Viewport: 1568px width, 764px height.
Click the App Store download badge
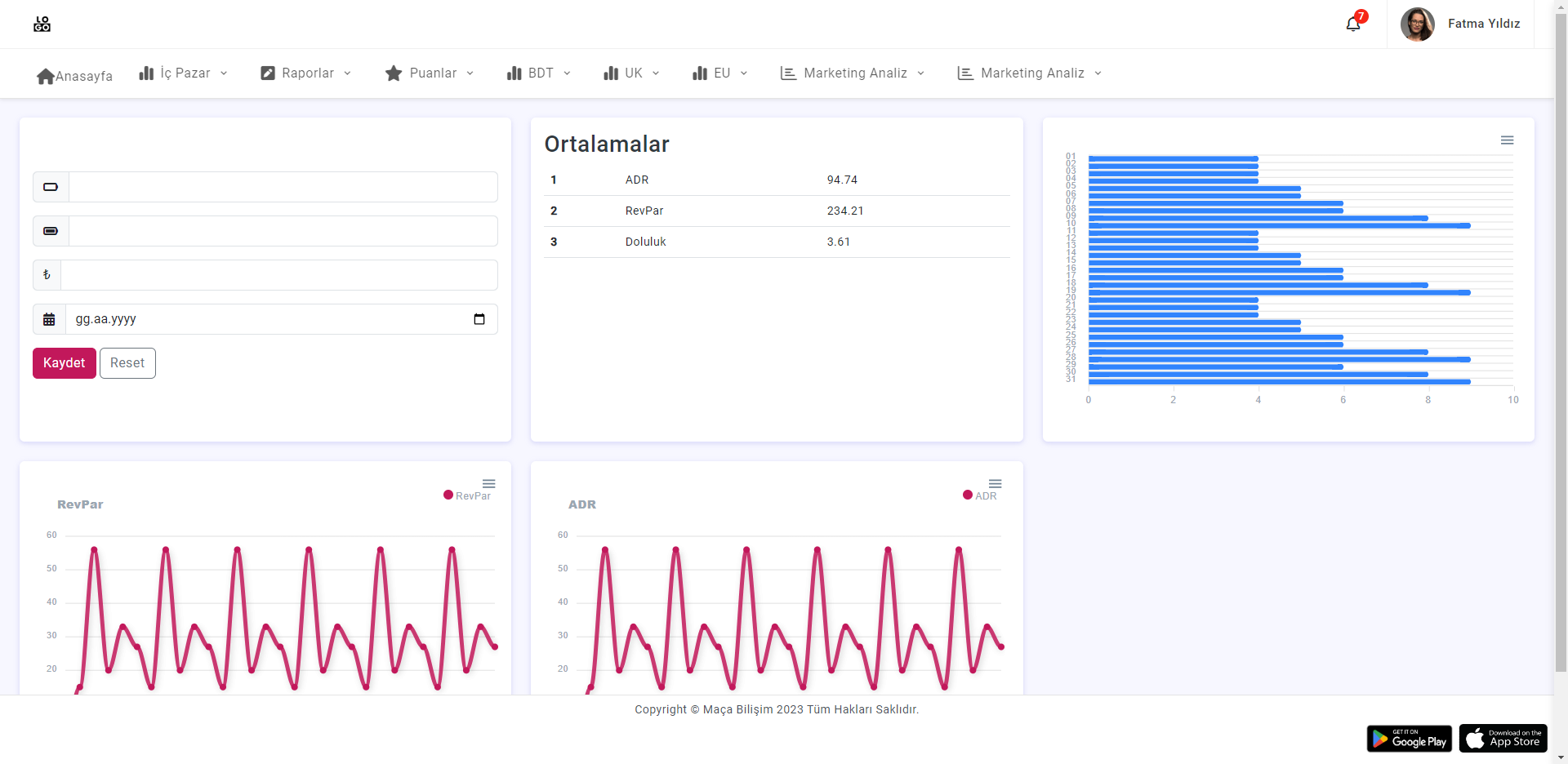tap(1503, 739)
